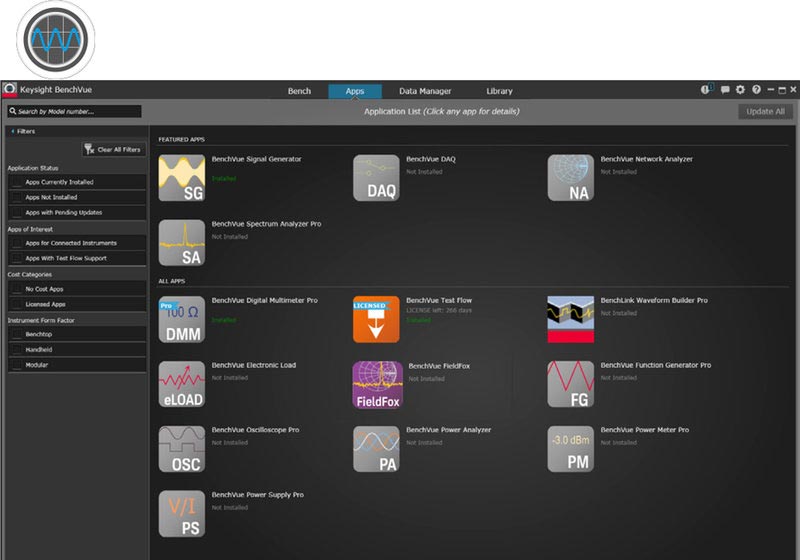This screenshot has width=800, height=560.
Task: Click the BenchVue Network Analyzer title
Action: [646, 159]
